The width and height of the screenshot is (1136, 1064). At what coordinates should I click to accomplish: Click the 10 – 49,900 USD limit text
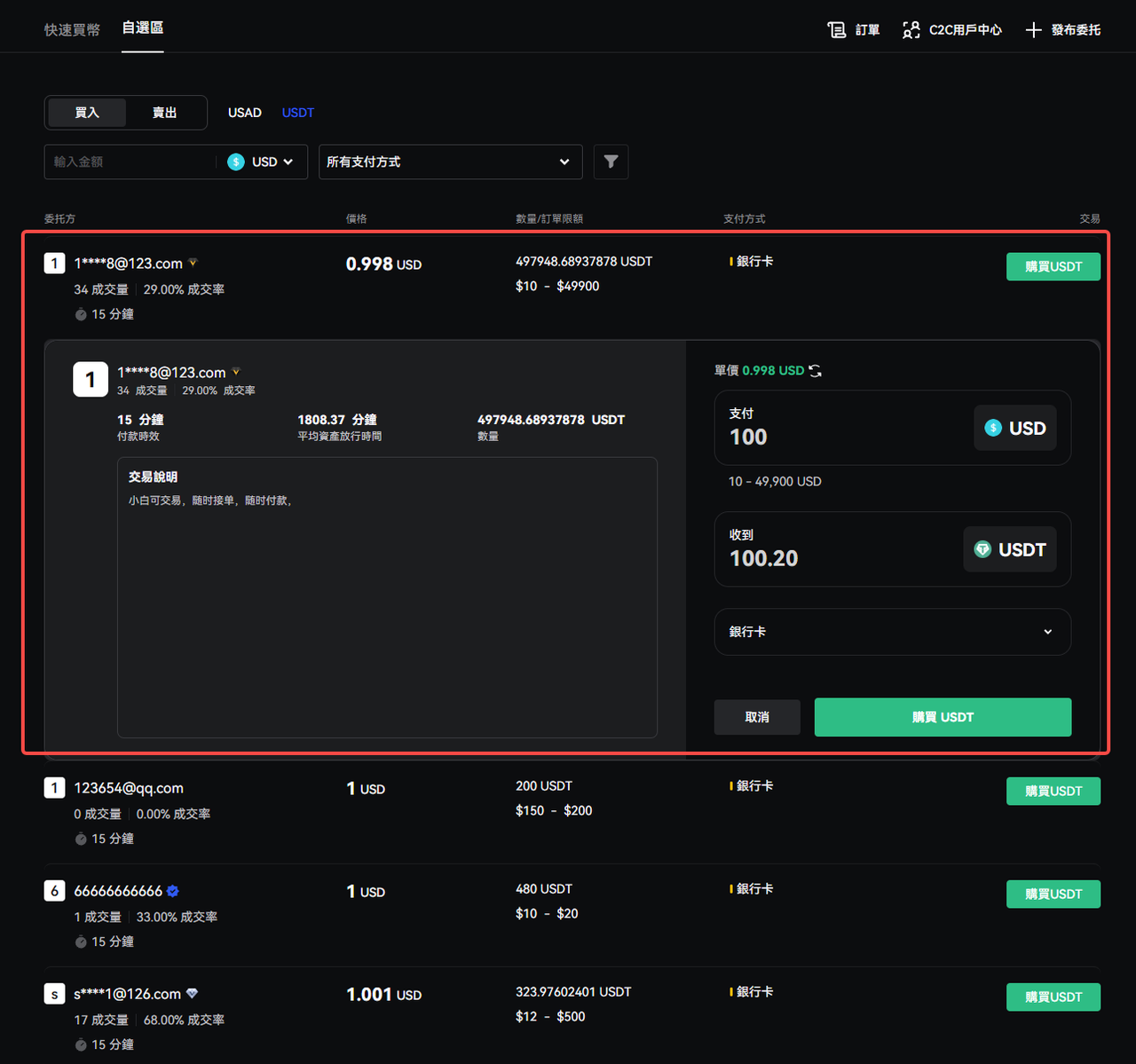pos(775,481)
